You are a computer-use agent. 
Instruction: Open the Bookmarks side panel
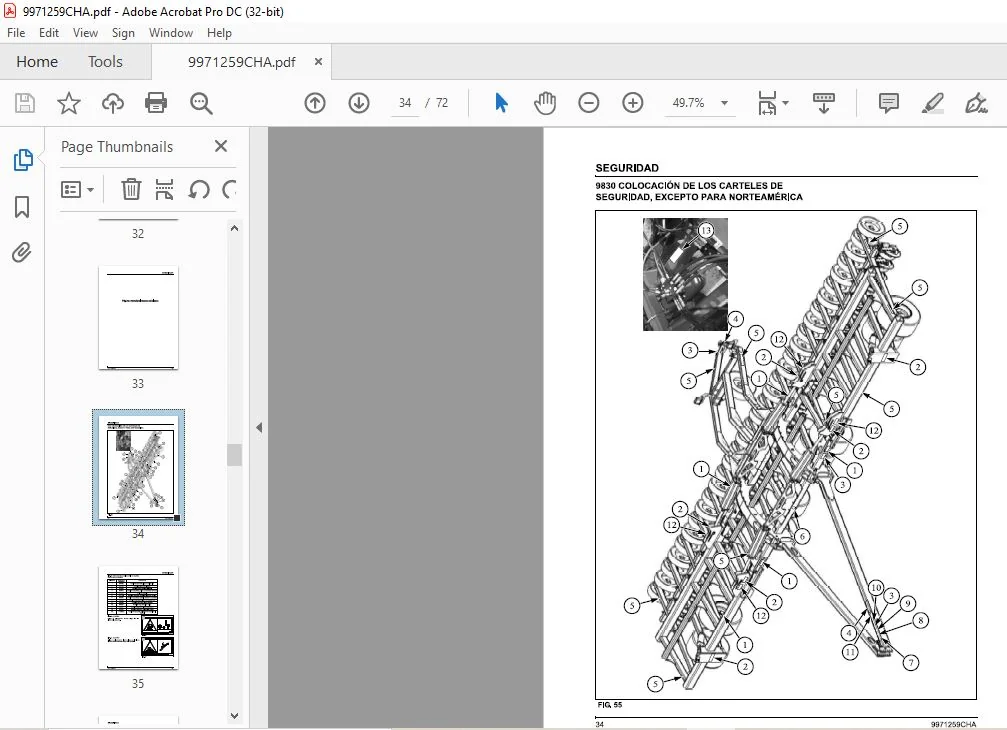22,207
